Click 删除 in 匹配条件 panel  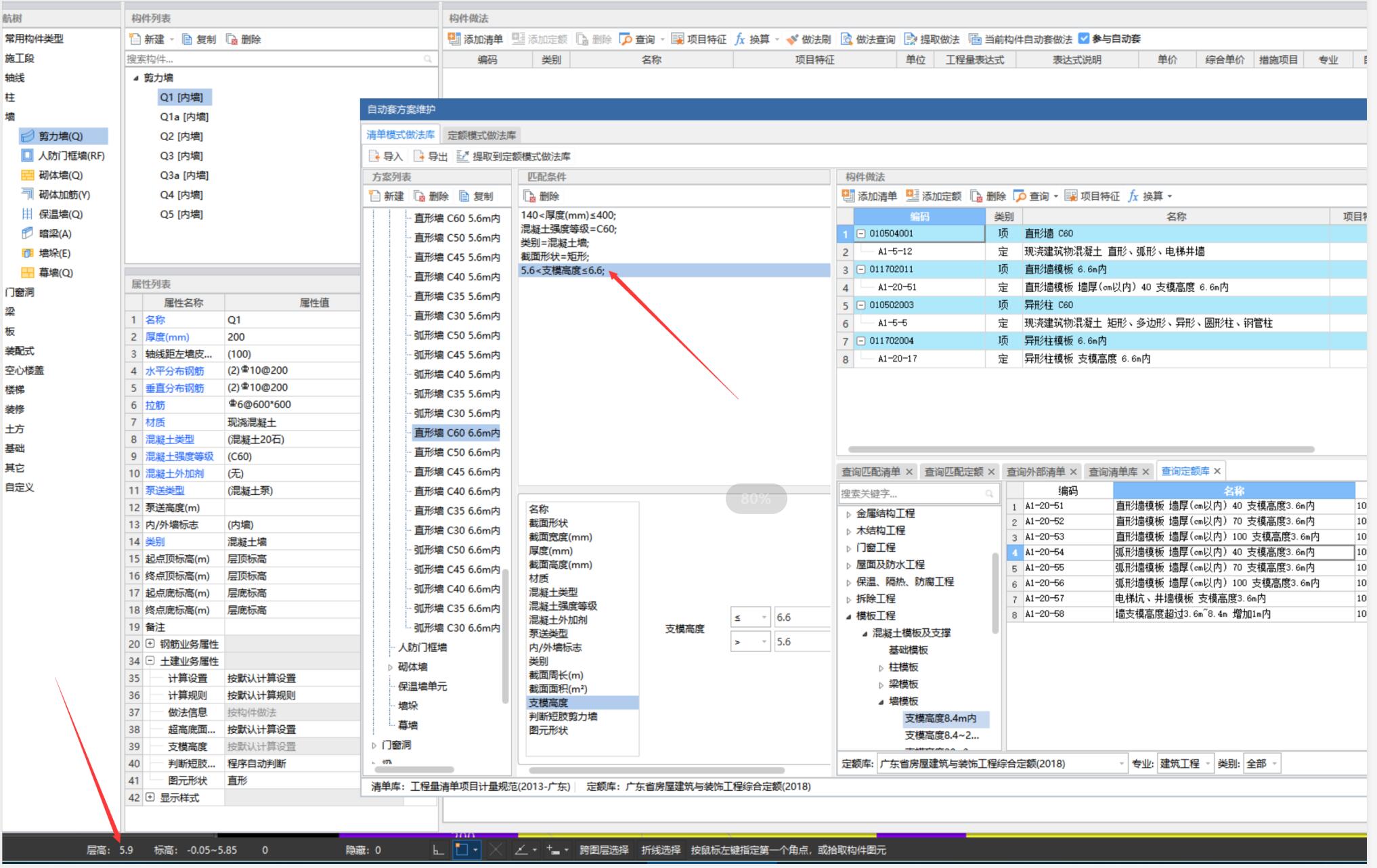(542, 196)
